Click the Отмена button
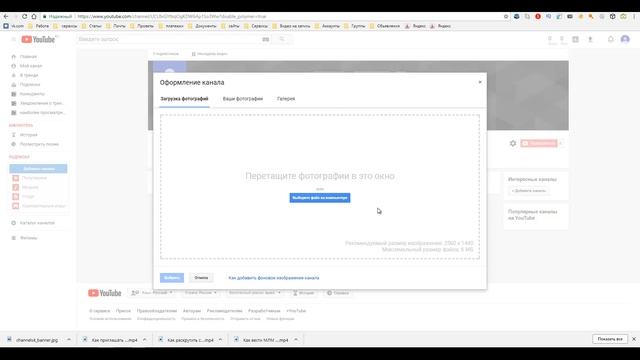 [201, 278]
